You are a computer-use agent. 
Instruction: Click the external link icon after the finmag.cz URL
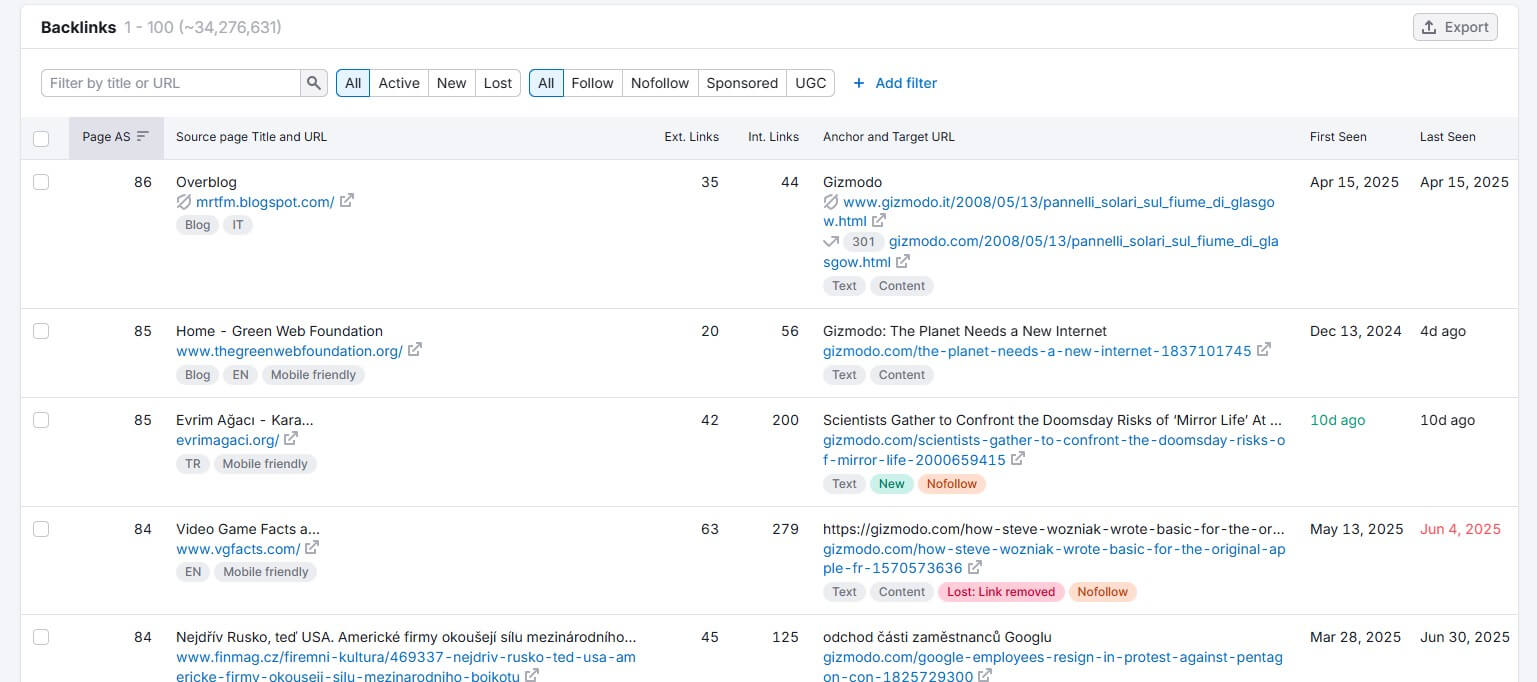click(x=533, y=674)
